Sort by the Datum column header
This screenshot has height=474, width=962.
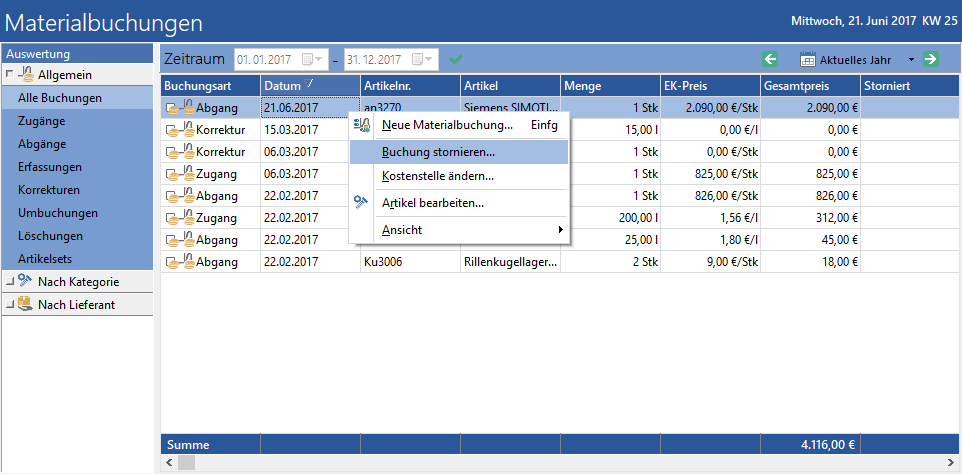pos(310,86)
